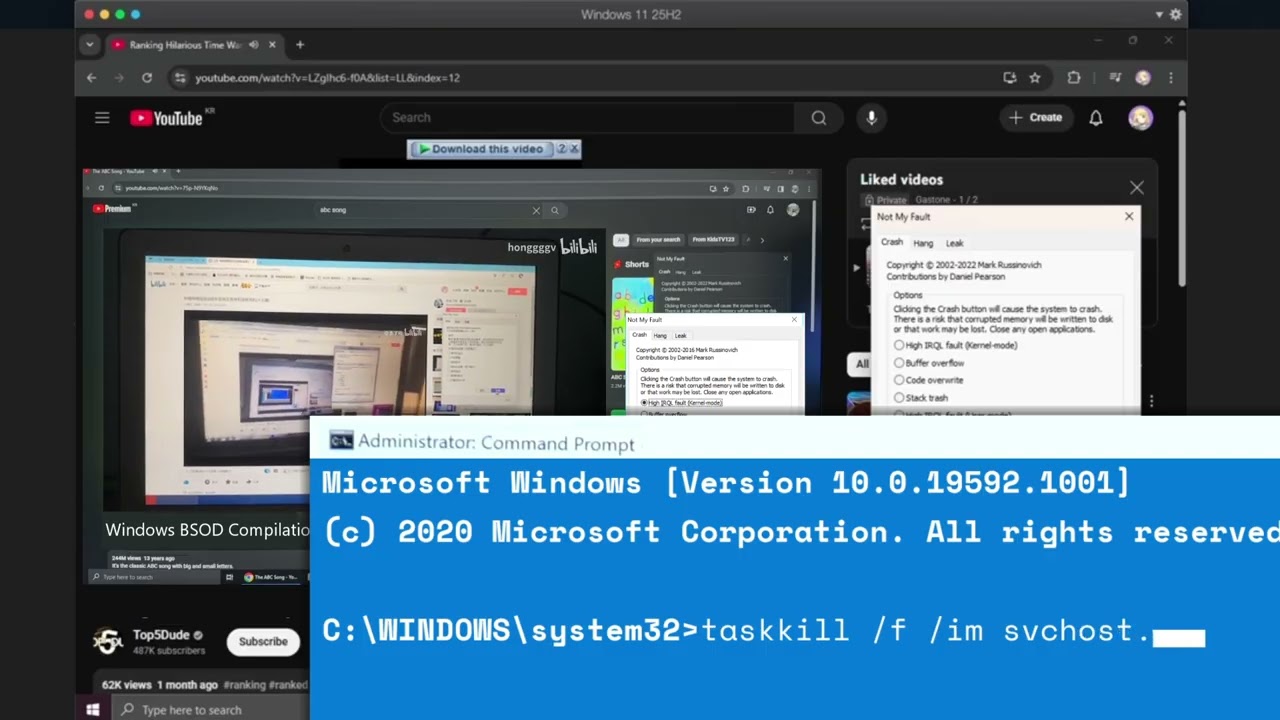Viewport: 1280px width, 720px height.
Task: Open the YouTube account avatar menu
Action: tap(1141, 118)
